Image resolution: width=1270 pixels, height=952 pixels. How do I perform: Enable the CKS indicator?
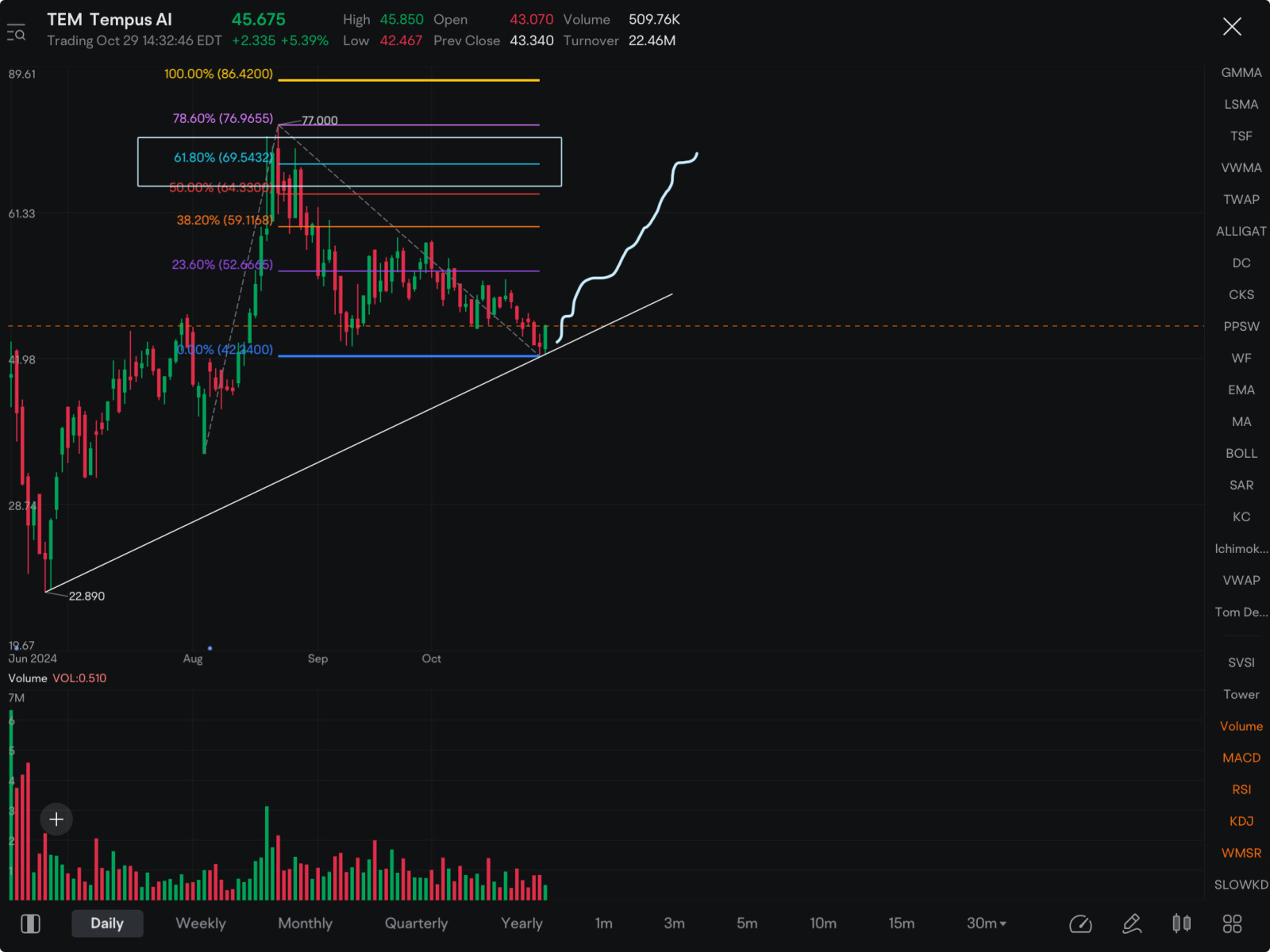tap(1241, 294)
